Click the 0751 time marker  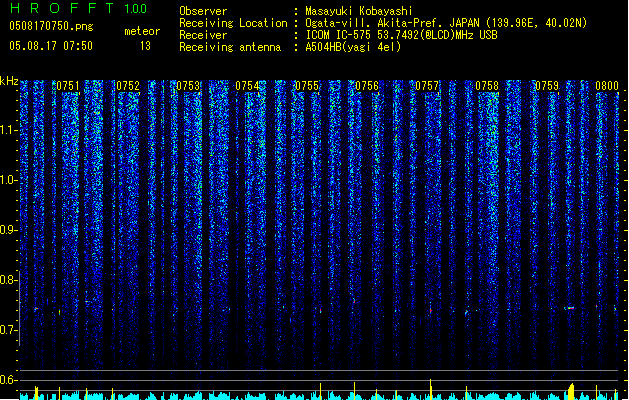(x=68, y=86)
